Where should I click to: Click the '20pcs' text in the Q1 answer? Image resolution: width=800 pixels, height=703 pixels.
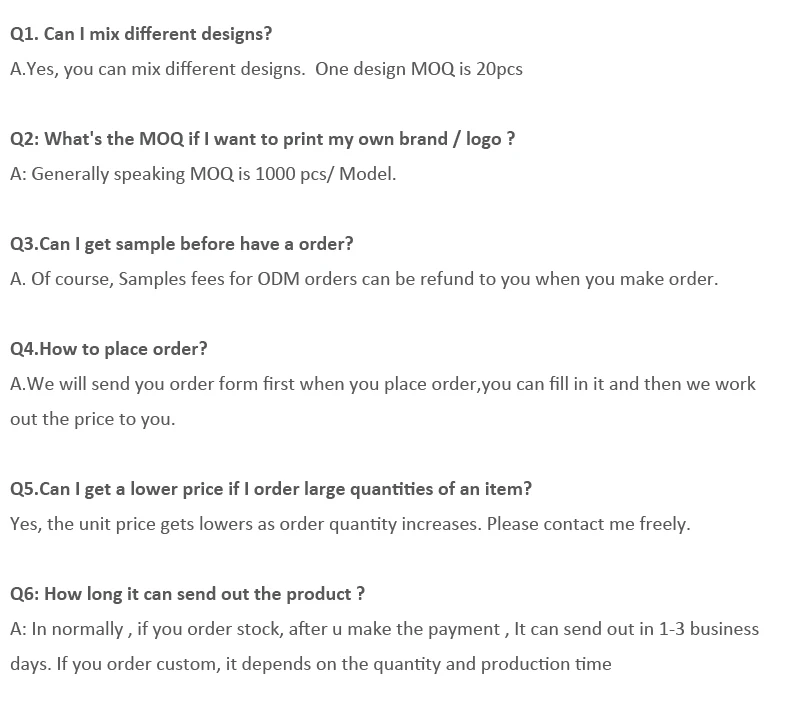[498, 69]
